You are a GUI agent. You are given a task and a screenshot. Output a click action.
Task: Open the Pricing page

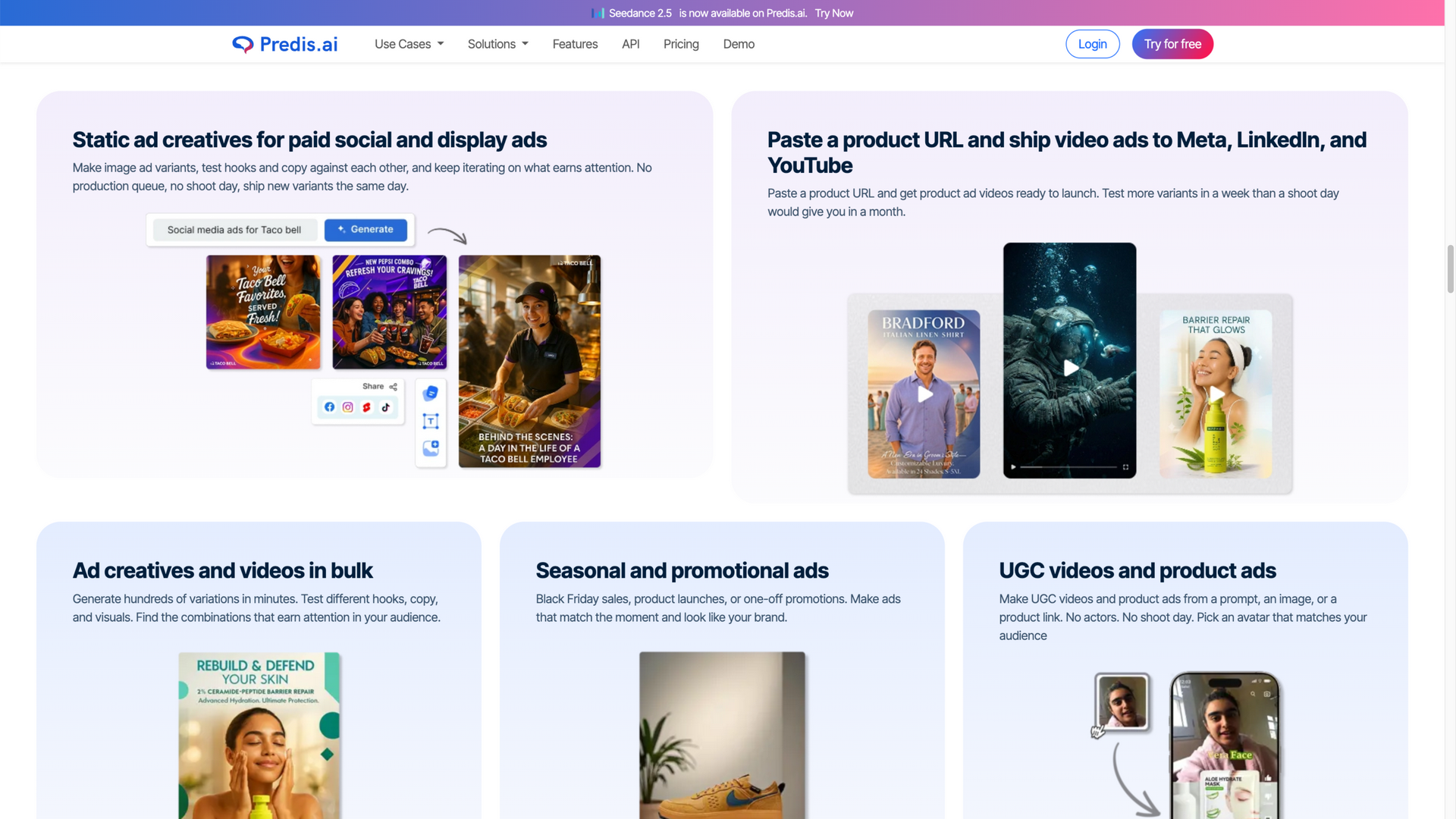pos(681,44)
